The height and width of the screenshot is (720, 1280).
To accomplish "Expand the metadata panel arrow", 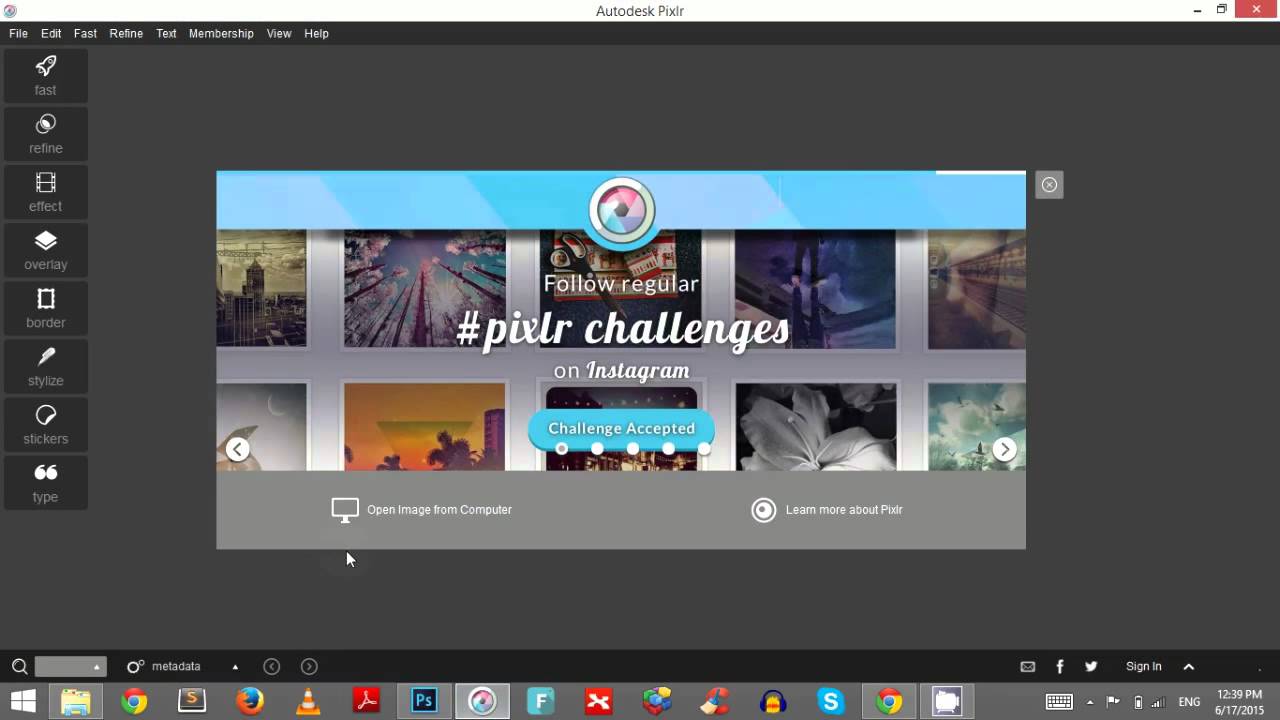I will point(235,667).
